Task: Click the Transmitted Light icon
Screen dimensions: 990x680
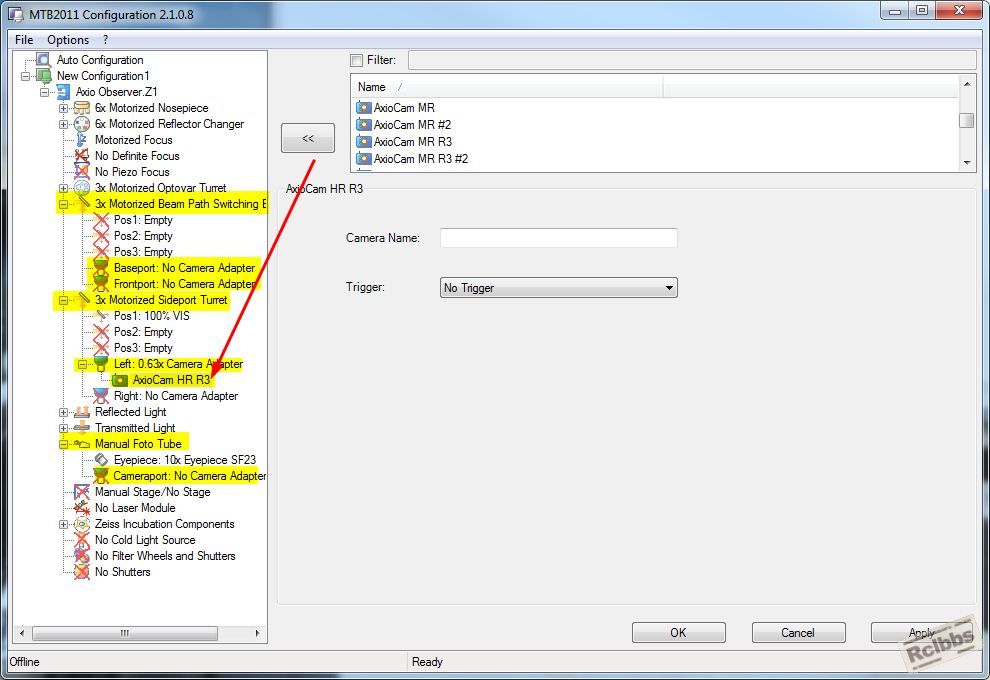Action: tap(81, 428)
